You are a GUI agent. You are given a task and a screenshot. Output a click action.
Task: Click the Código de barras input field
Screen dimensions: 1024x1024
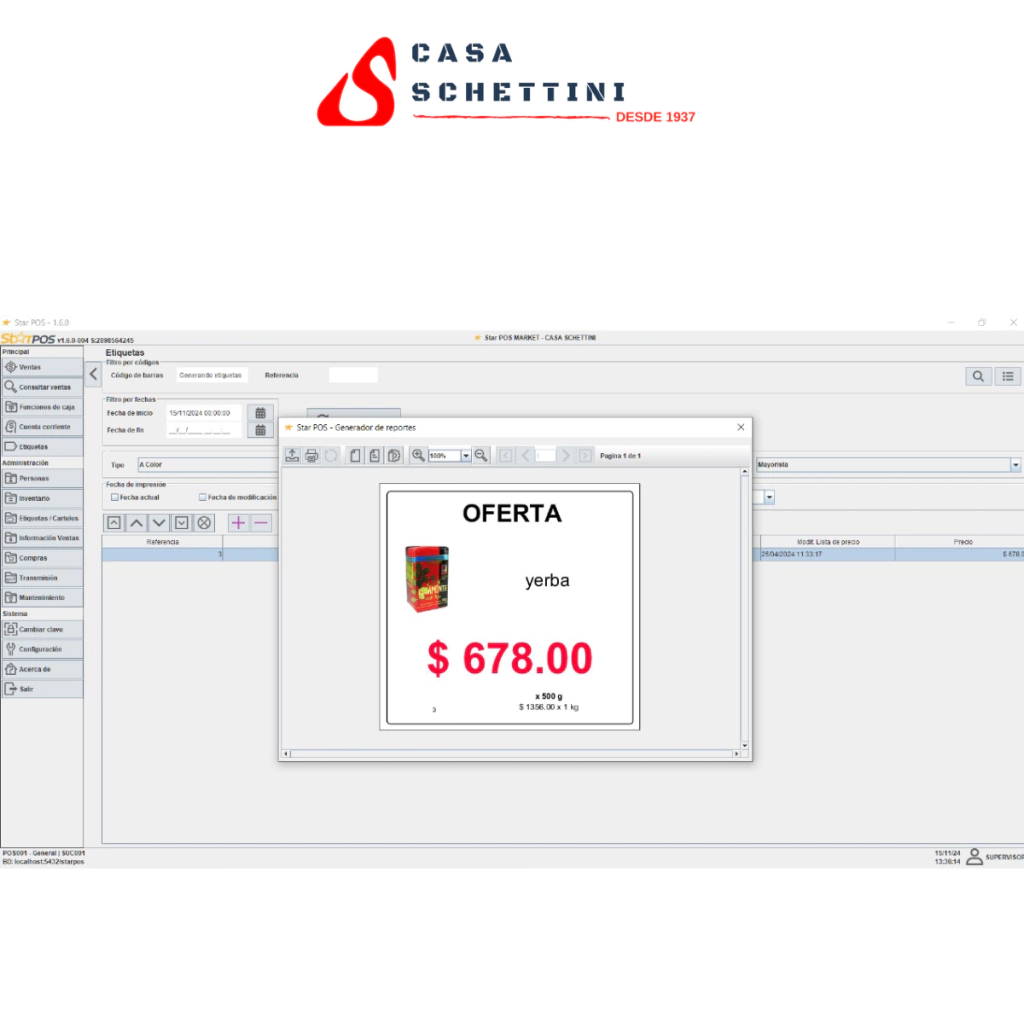pyautogui.click(x=212, y=376)
